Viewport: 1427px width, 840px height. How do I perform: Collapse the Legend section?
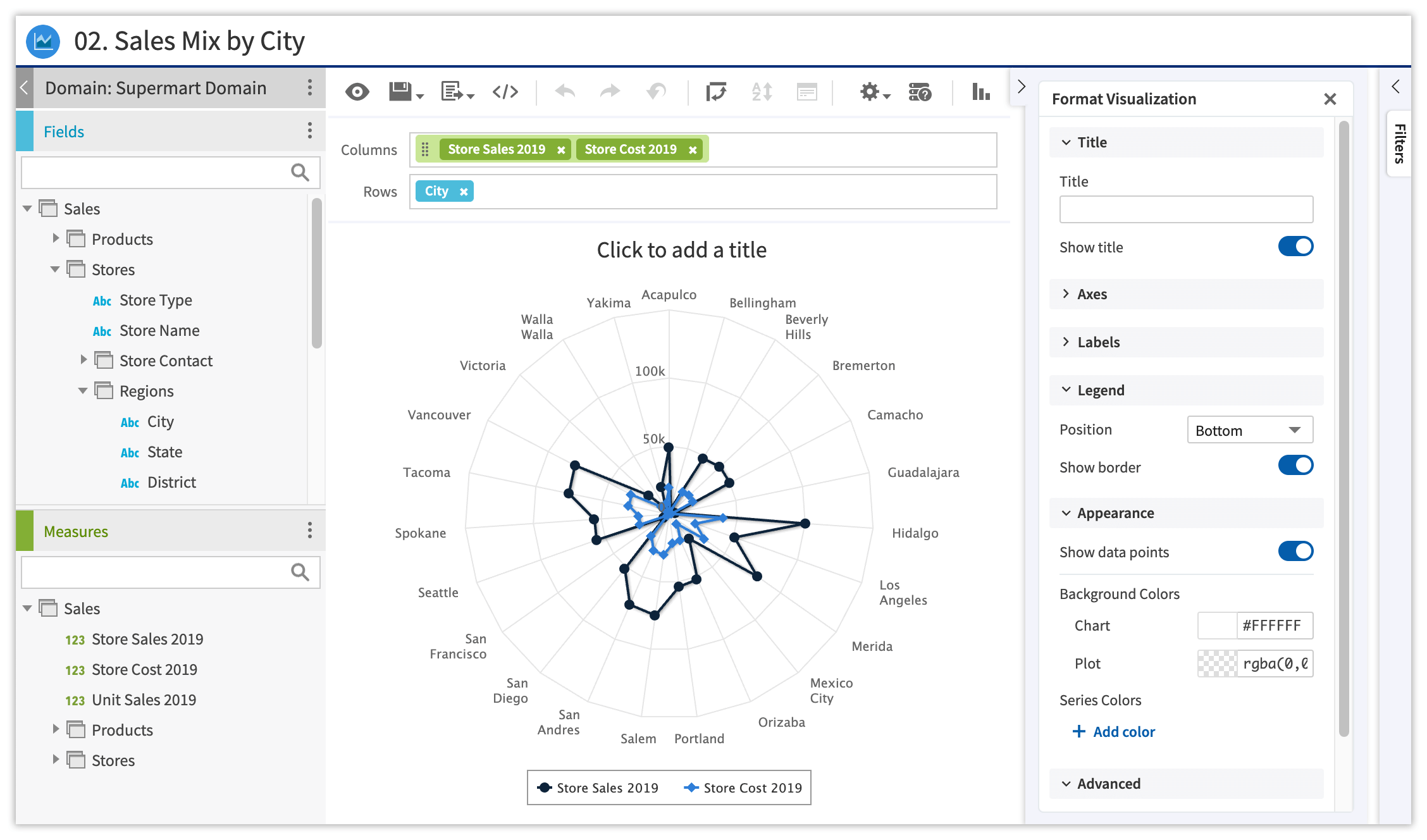tap(1186, 390)
